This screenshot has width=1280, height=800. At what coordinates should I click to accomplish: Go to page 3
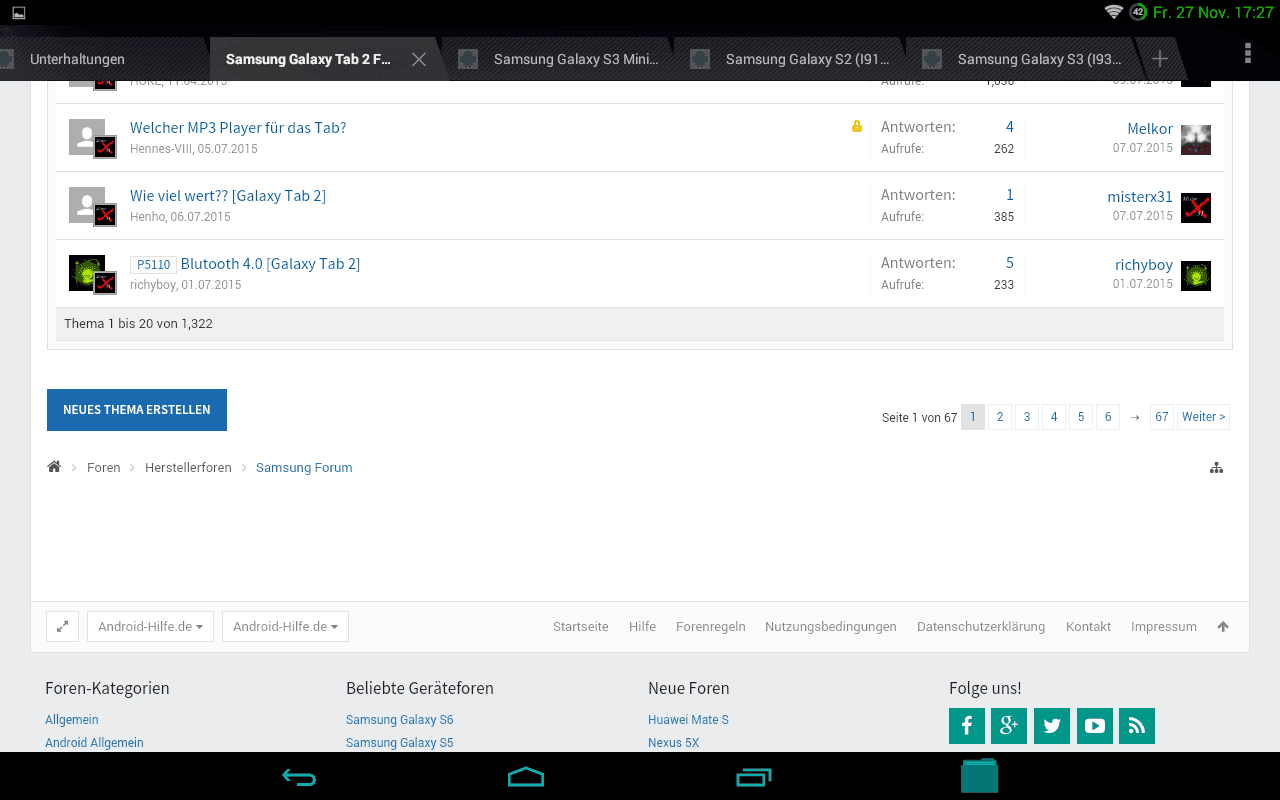[x=1027, y=417]
